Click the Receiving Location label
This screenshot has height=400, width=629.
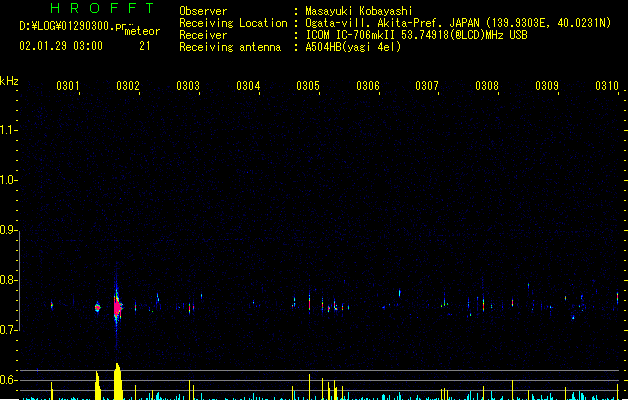233,23
